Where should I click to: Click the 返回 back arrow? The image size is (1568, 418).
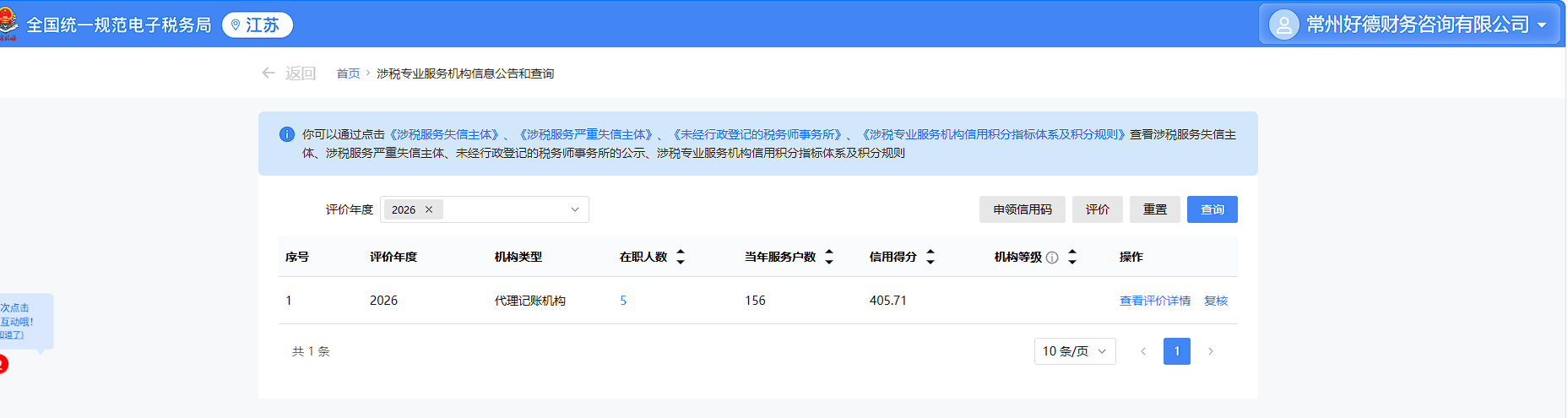point(269,73)
